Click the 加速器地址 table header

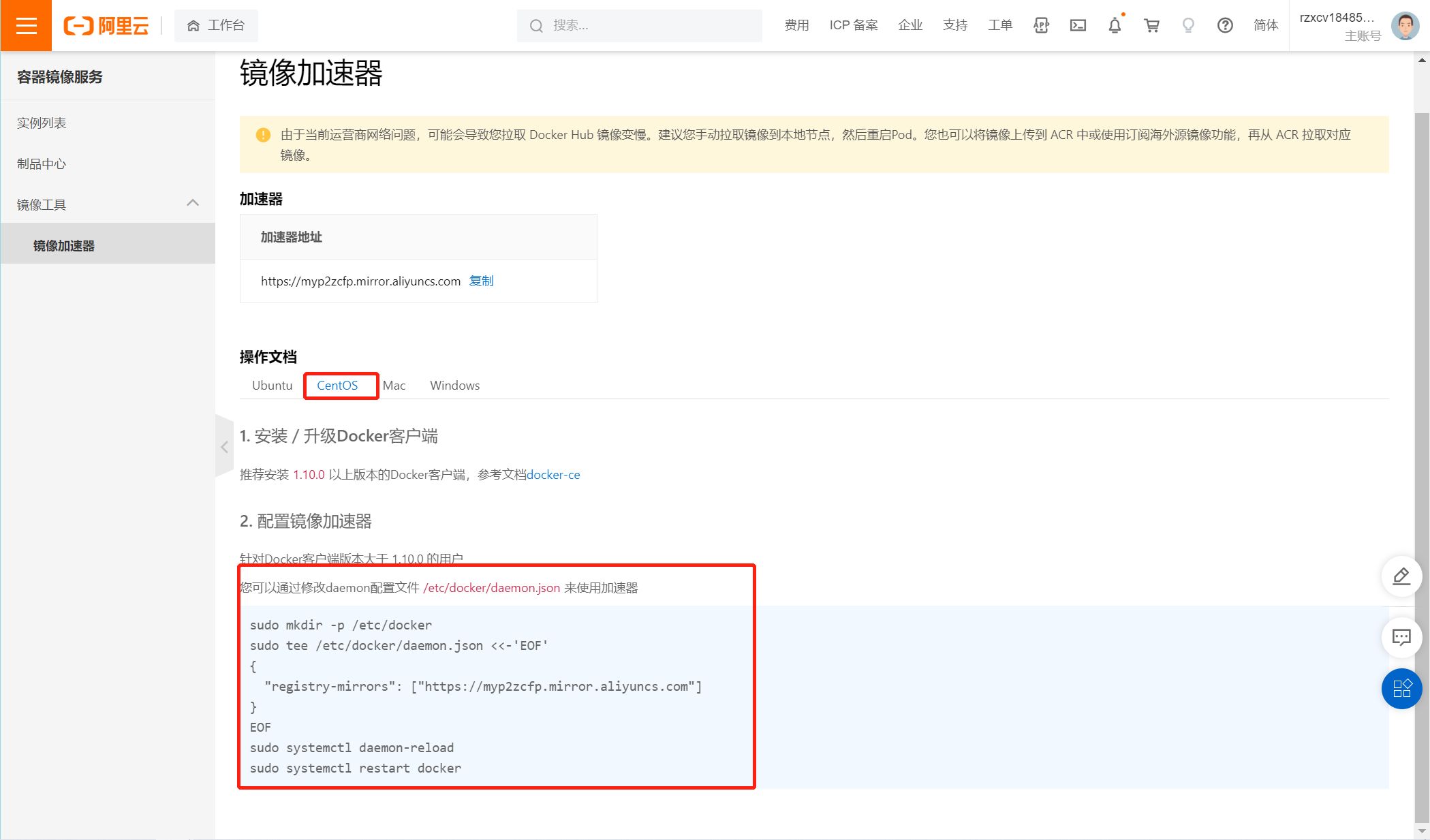[418, 237]
